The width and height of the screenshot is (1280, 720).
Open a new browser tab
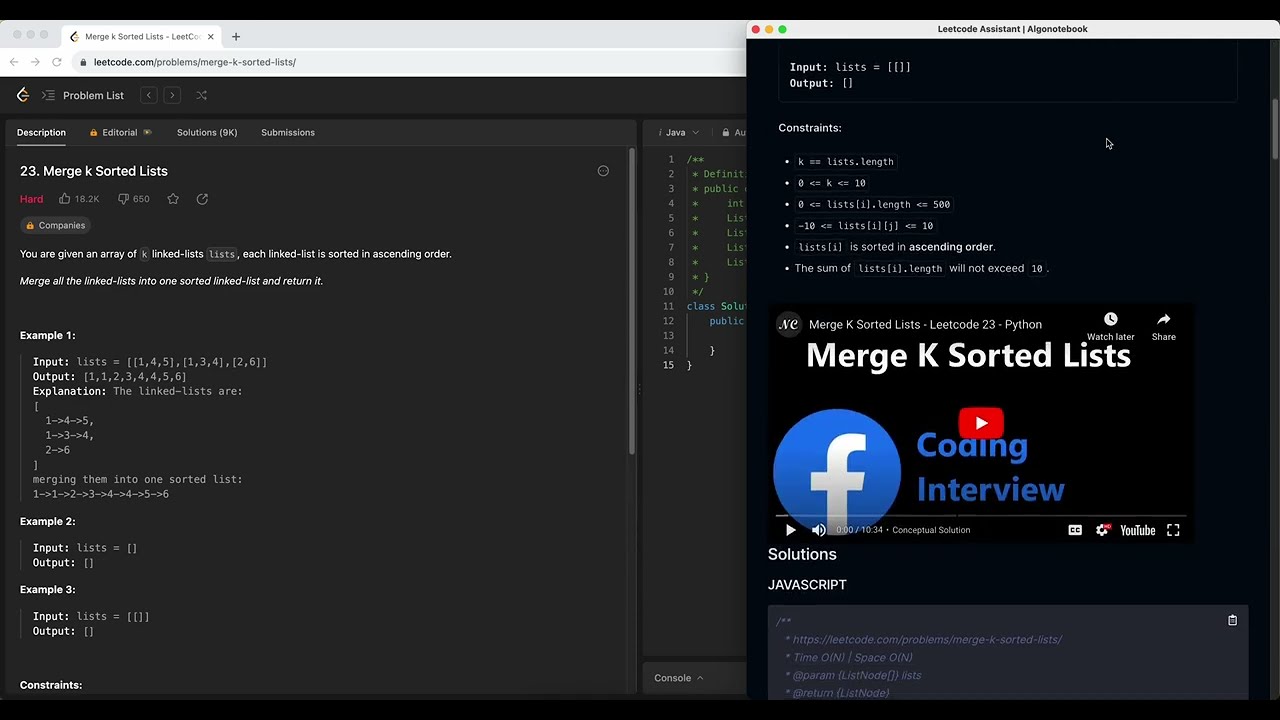point(236,36)
